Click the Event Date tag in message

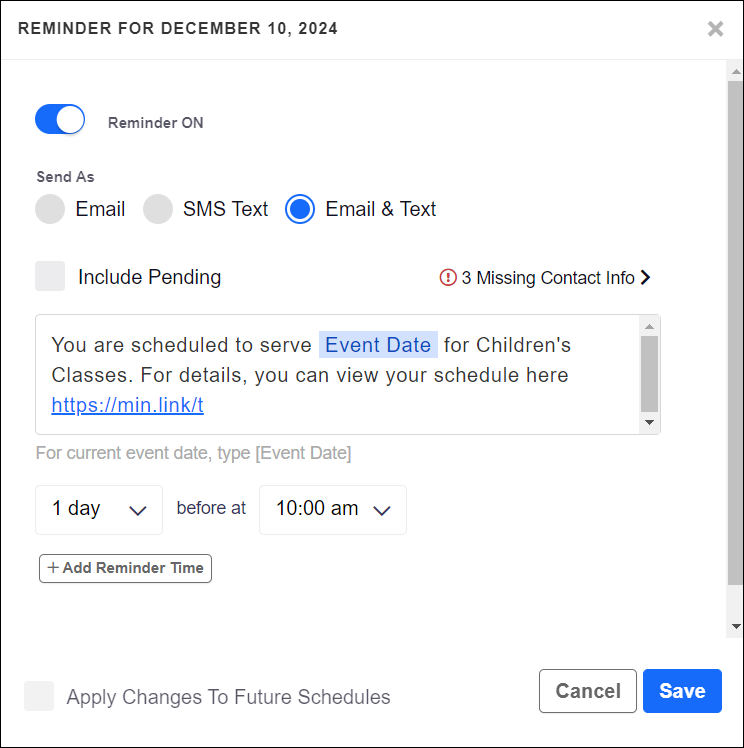(378, 345)
